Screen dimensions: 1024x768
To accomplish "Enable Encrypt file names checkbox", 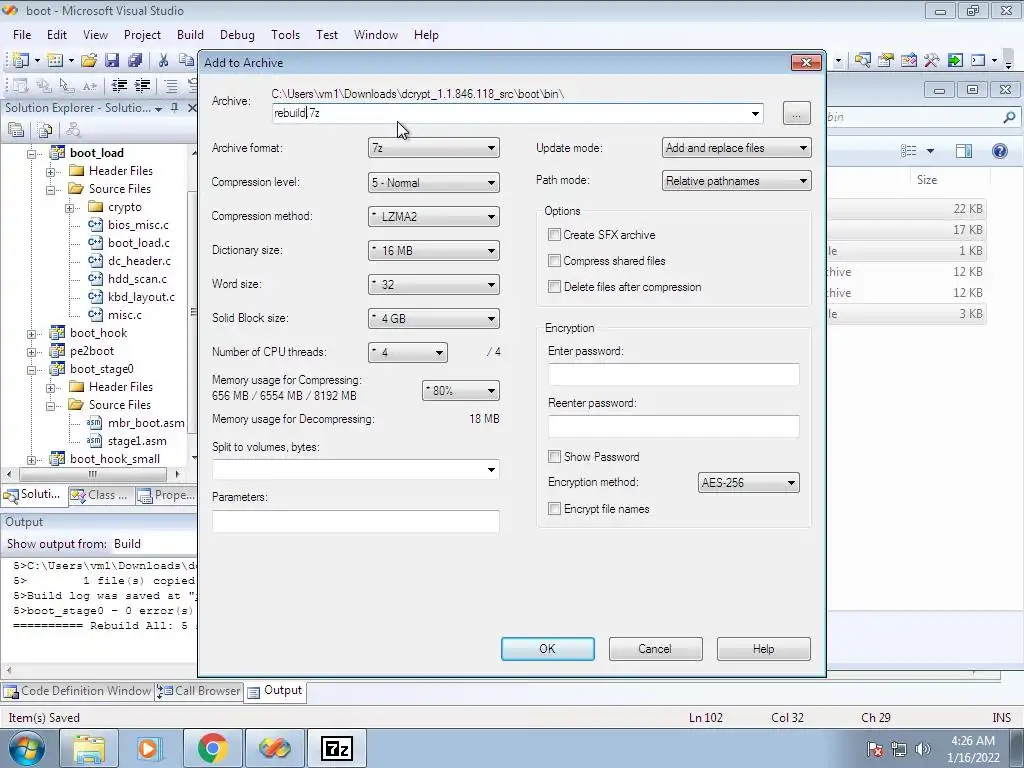I will coord(554,509).
